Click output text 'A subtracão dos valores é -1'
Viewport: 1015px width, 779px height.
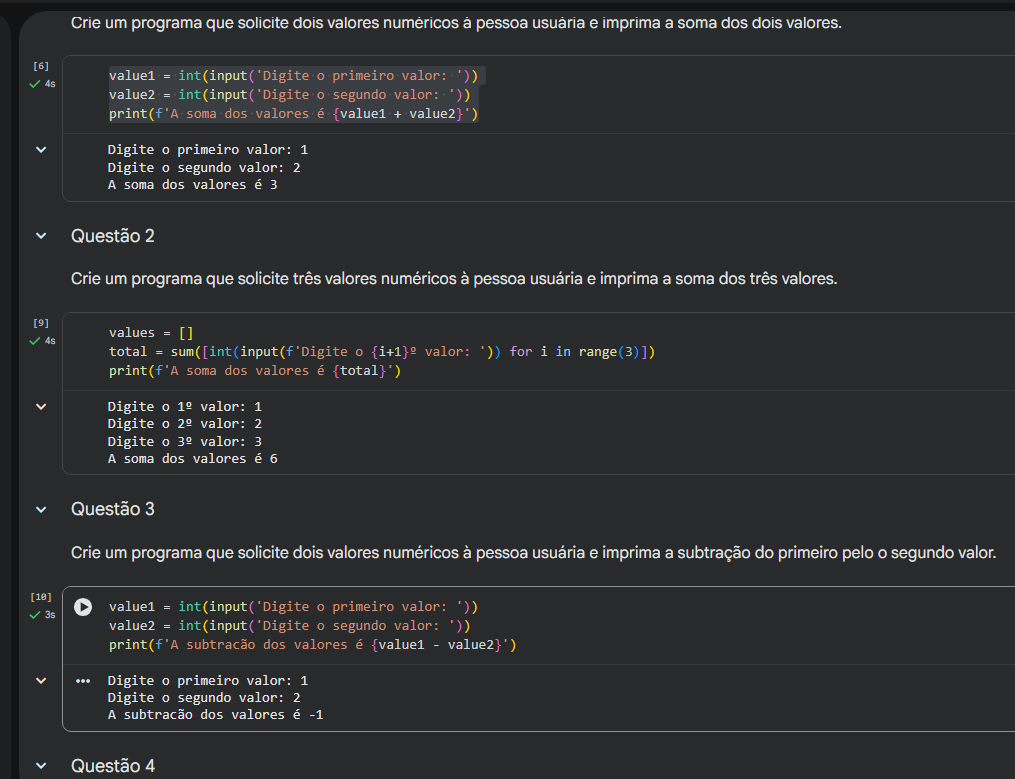[x=216, y=714]
